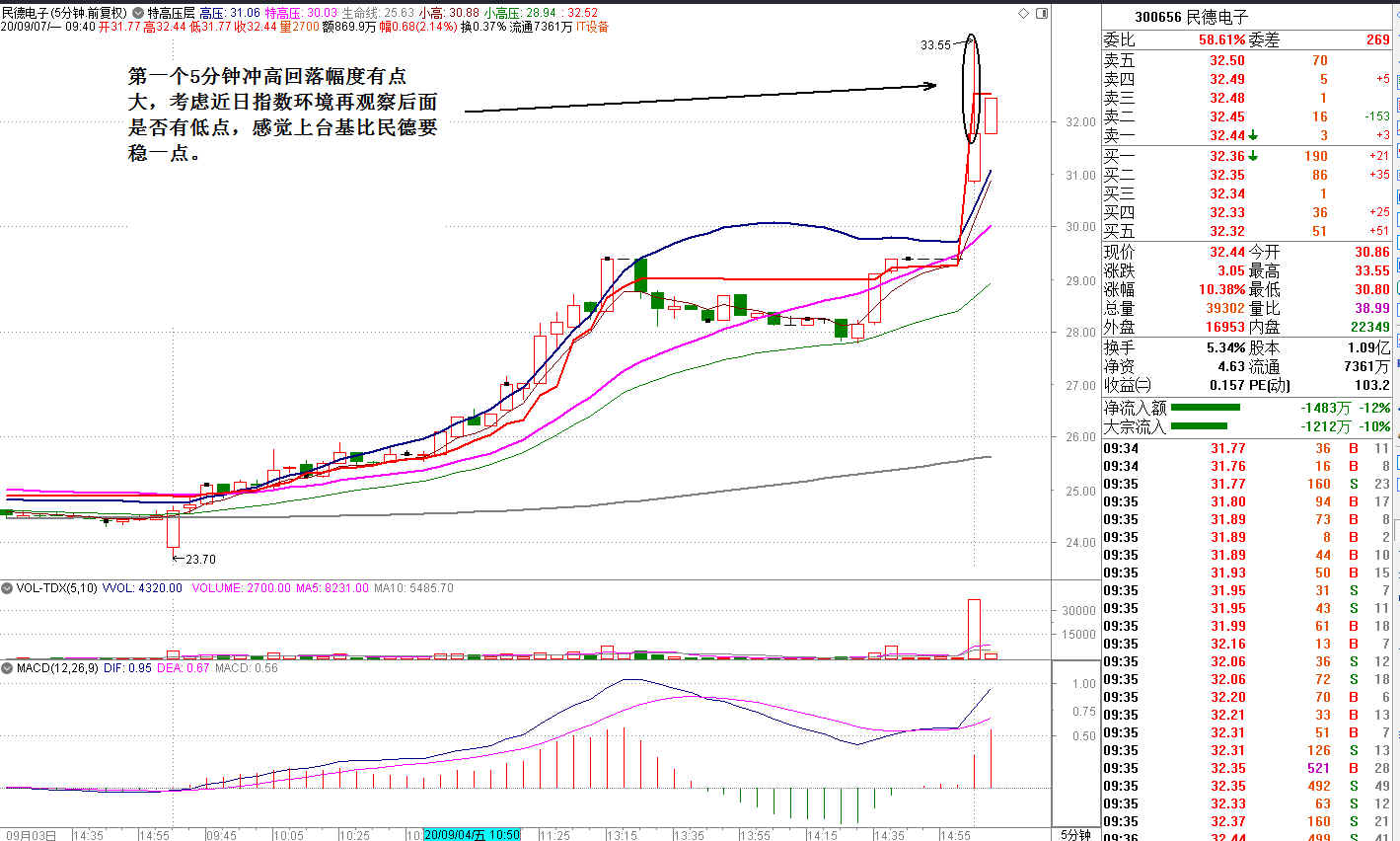Click the tick trade with volume 492
The width and height of the screenshot is (1400, 841).
click(x=1318, y=786)
